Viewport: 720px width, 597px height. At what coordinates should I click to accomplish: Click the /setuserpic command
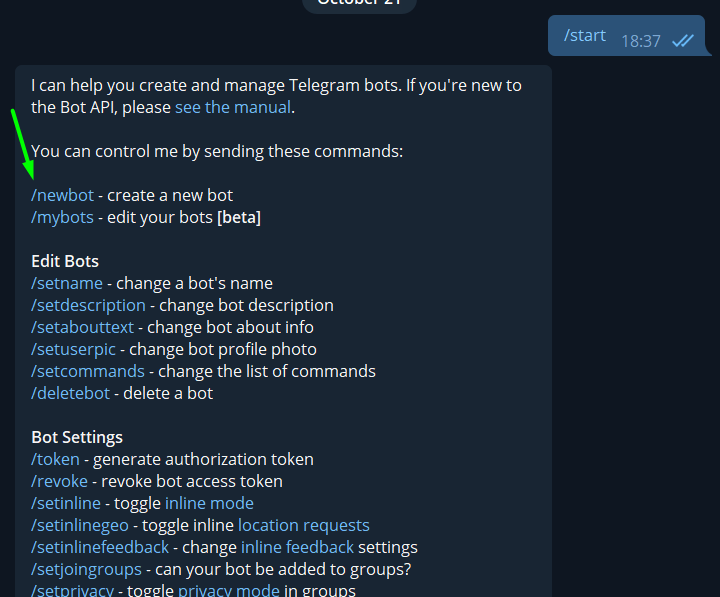click(73, 349)
